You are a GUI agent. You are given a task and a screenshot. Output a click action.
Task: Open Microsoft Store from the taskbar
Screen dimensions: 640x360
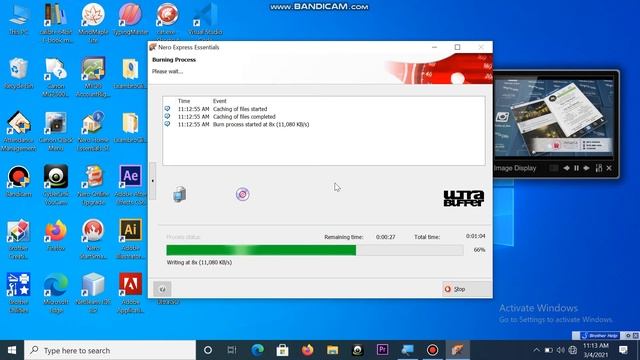coord(282,350)
